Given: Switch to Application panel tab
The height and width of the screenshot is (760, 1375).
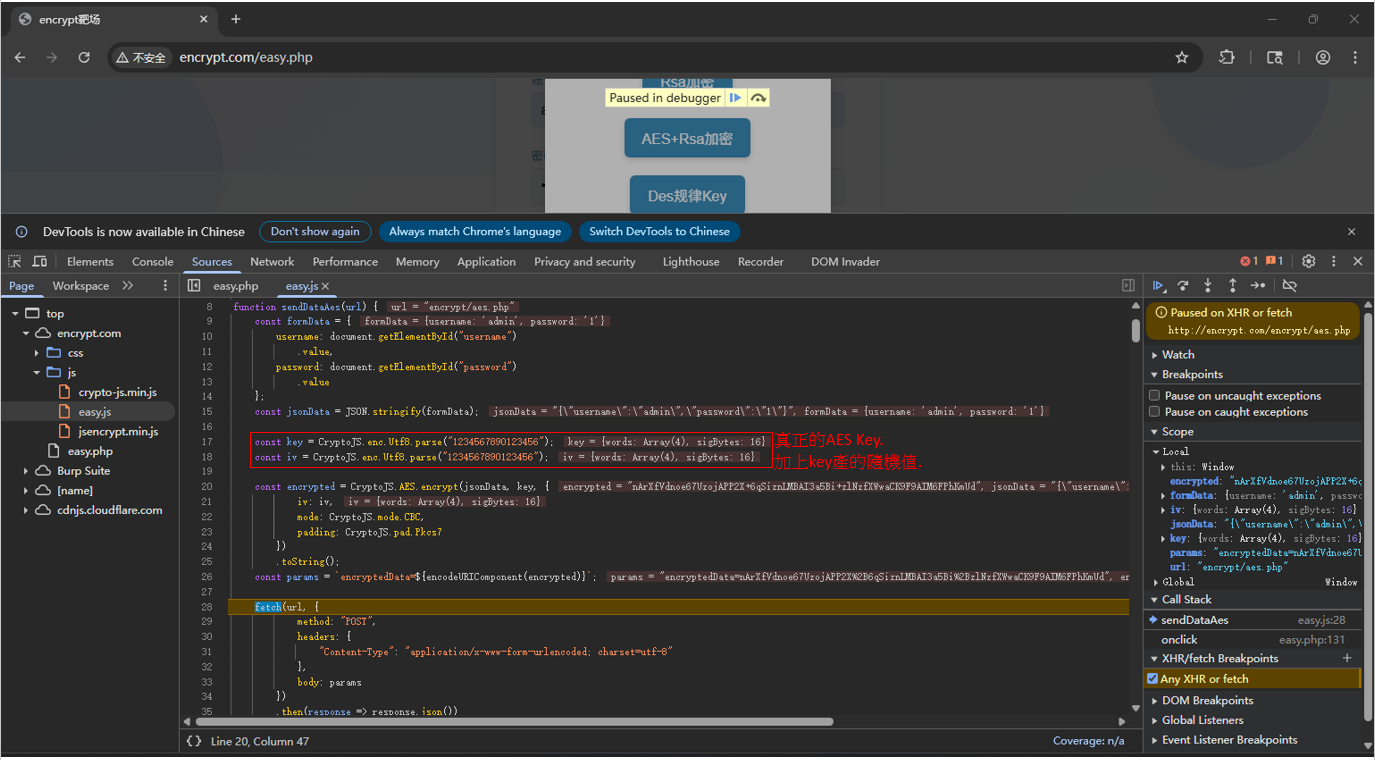Looking at the screenshot, I should pos(486,262).
